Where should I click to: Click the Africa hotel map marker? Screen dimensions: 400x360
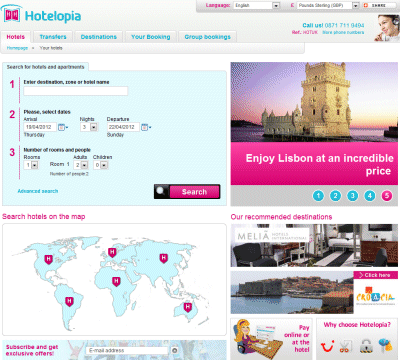(116, 281)
